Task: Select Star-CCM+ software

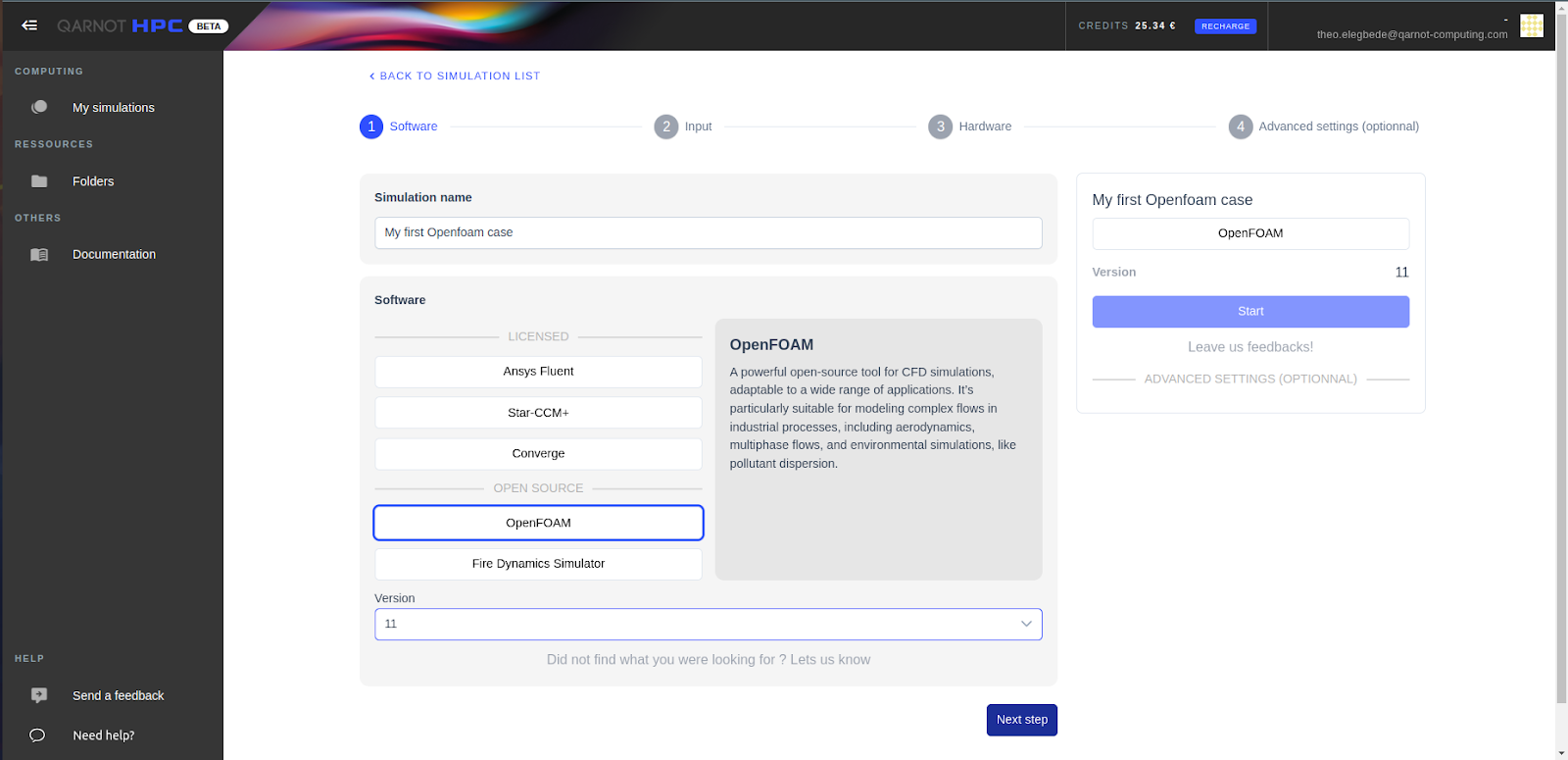Action: 538,413
